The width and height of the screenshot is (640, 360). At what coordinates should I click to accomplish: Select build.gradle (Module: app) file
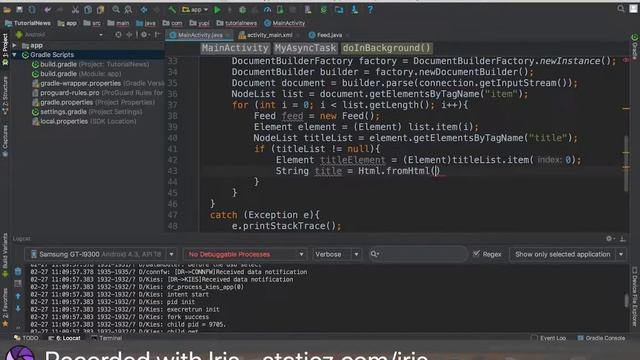(77, 74)
